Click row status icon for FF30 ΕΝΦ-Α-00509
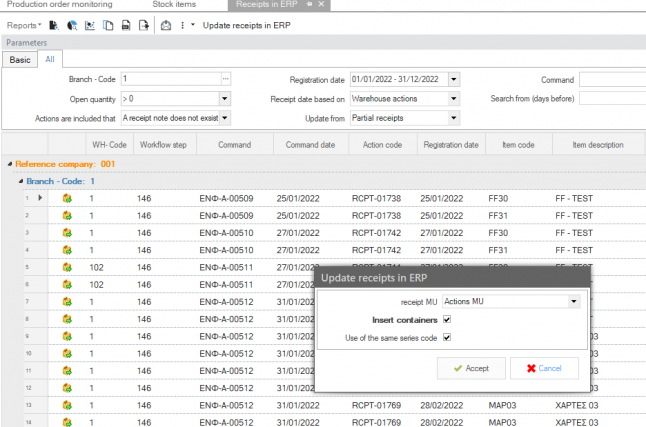 tap(67, 198)
